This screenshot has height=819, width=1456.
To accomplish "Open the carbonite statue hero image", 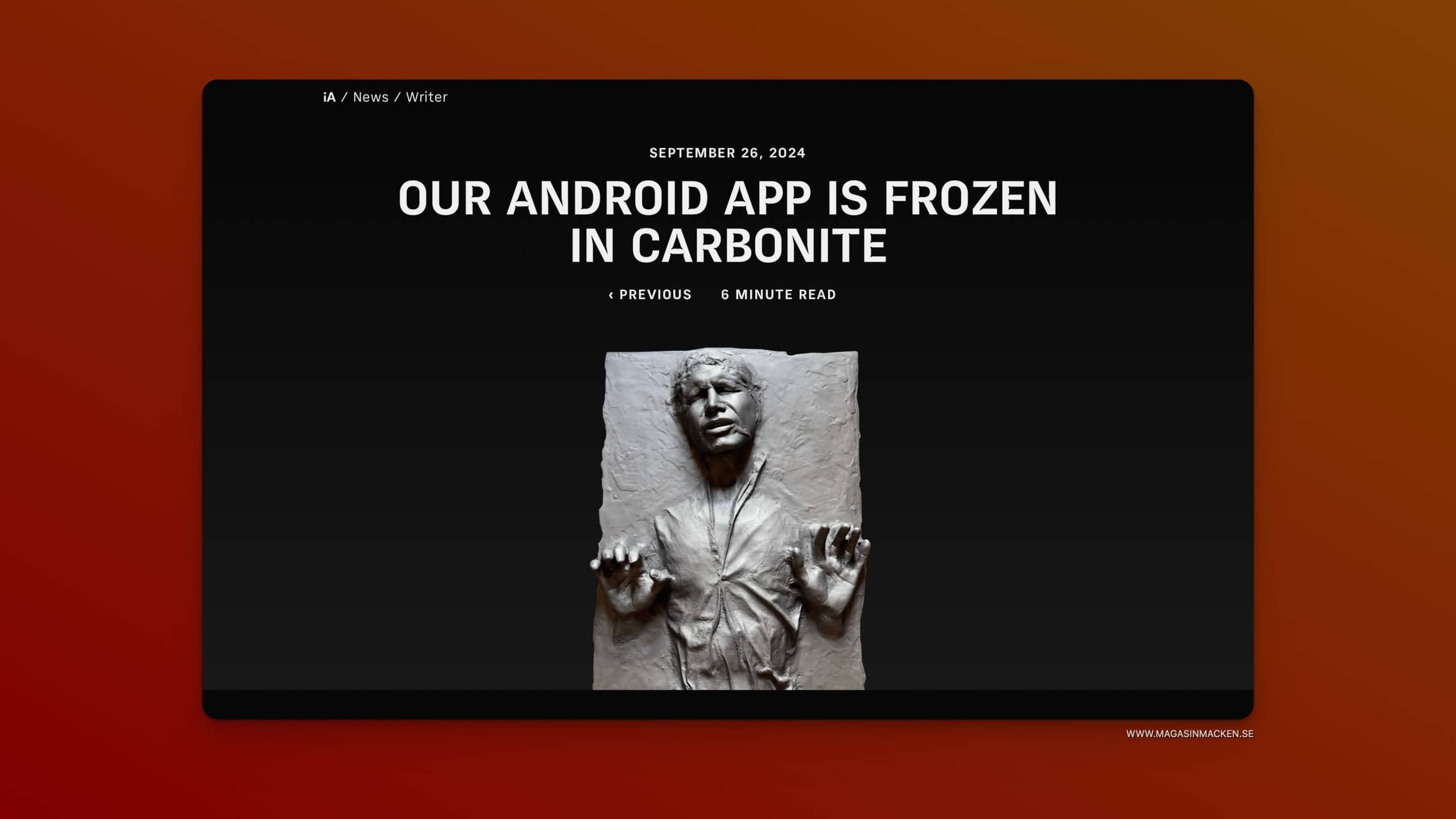I will (x=729, y=519).
